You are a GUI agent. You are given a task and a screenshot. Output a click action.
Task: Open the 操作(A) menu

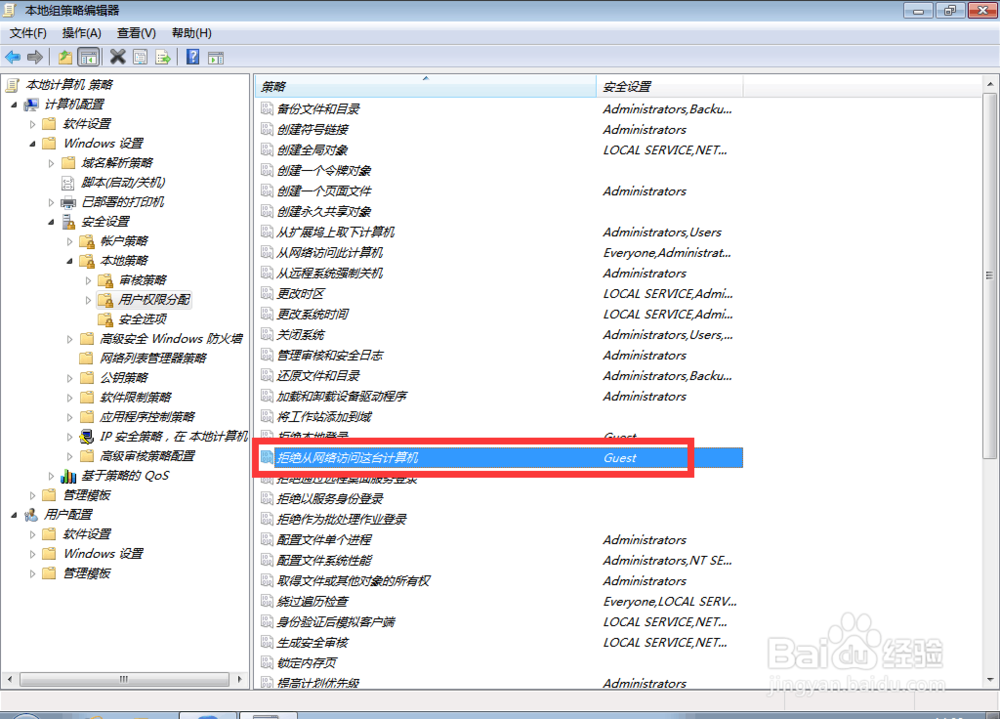82,33
